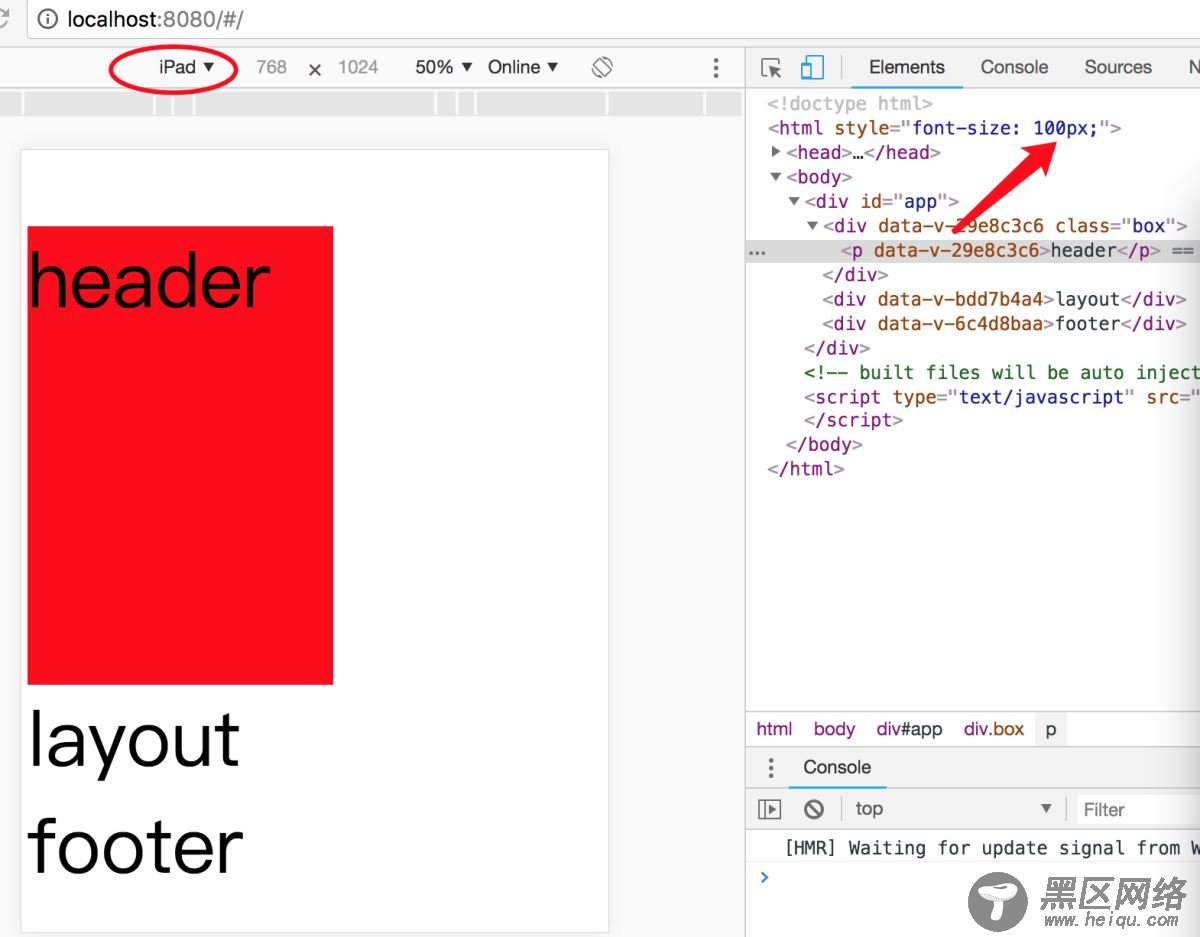This screenshot has height=937, width=1200.
Task: Select the div layout element row
Action: (973, 299)
